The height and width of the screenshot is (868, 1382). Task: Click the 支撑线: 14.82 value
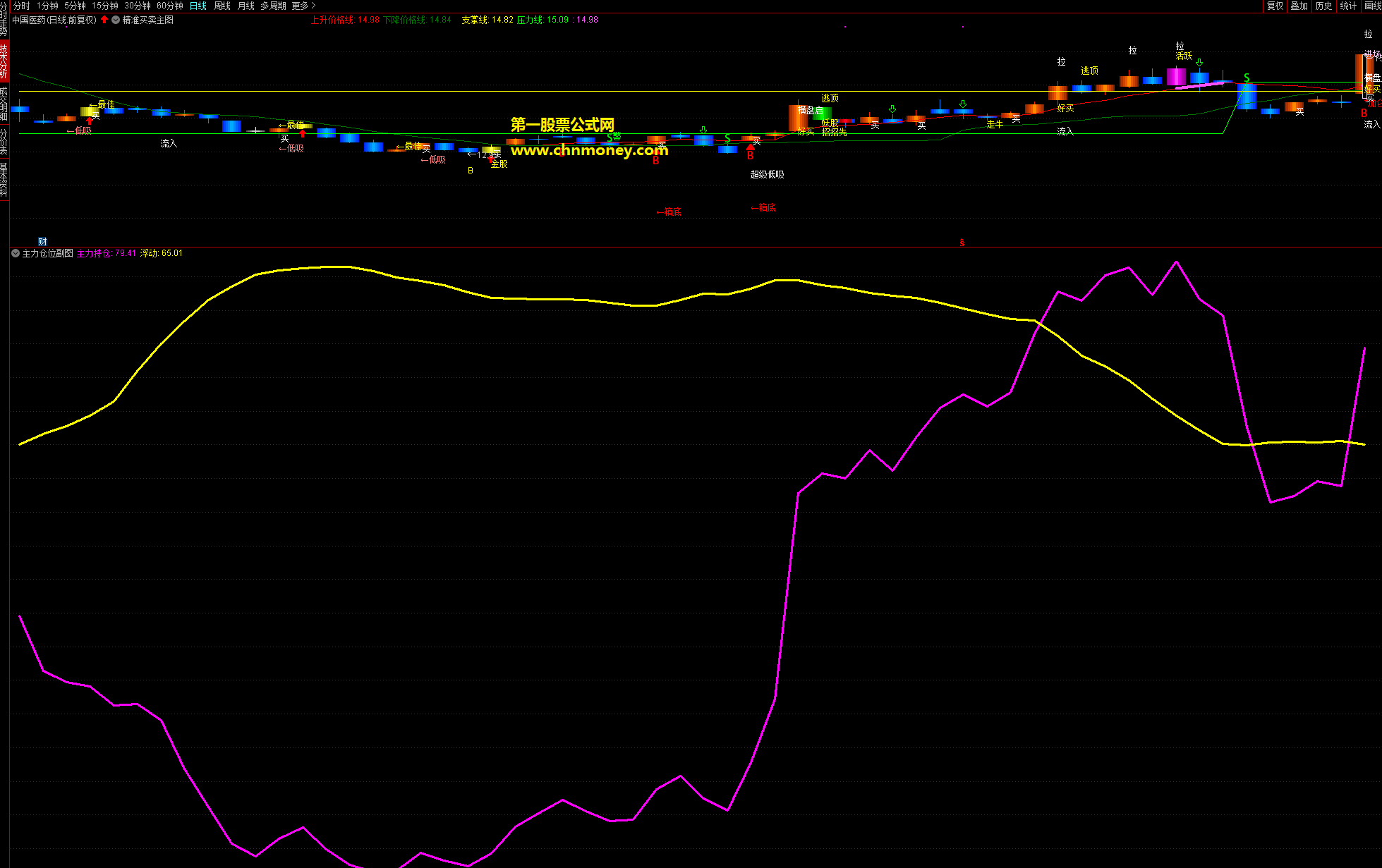(487, 20)
